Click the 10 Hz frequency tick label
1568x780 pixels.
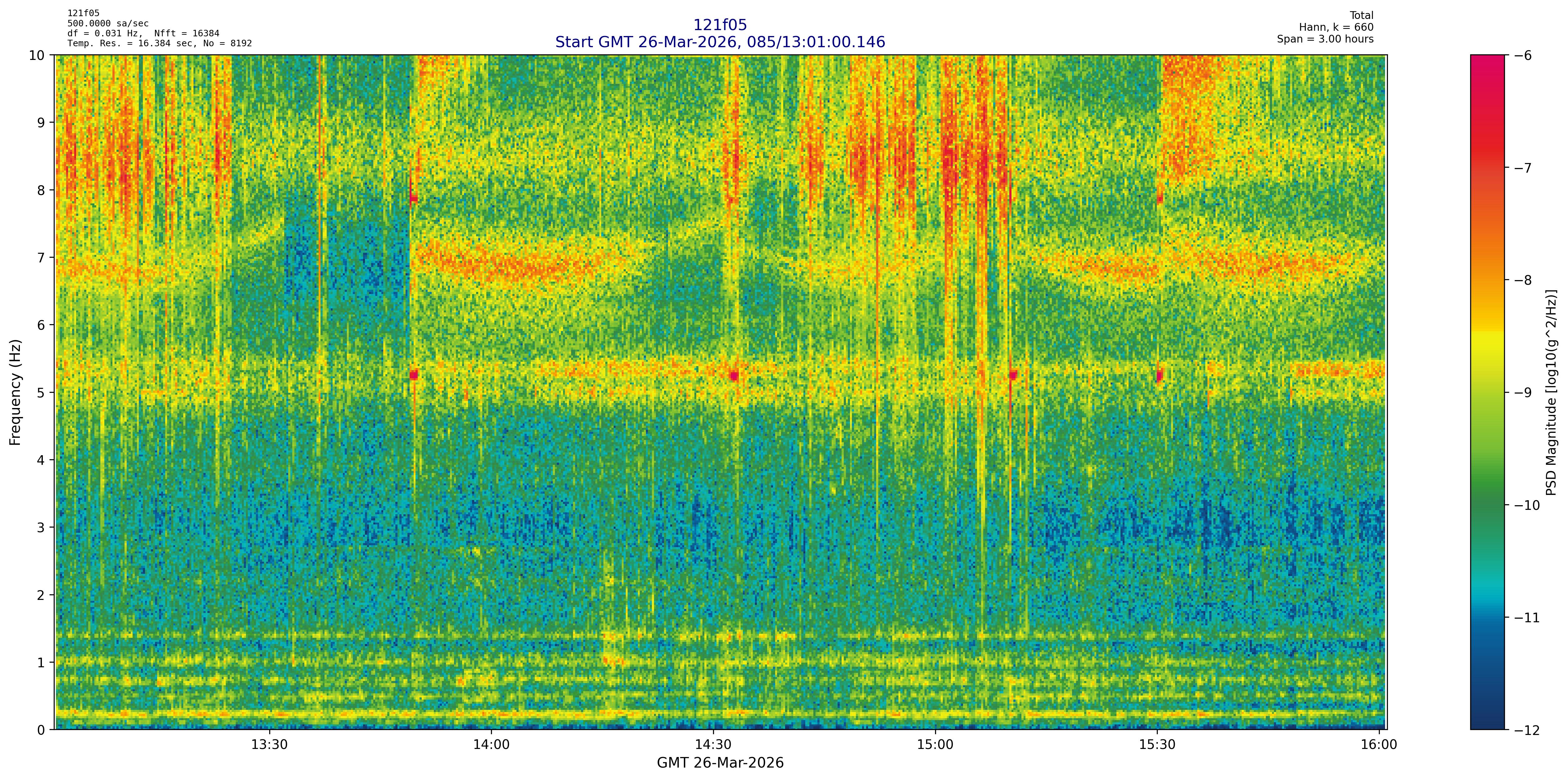coord(37,55)
